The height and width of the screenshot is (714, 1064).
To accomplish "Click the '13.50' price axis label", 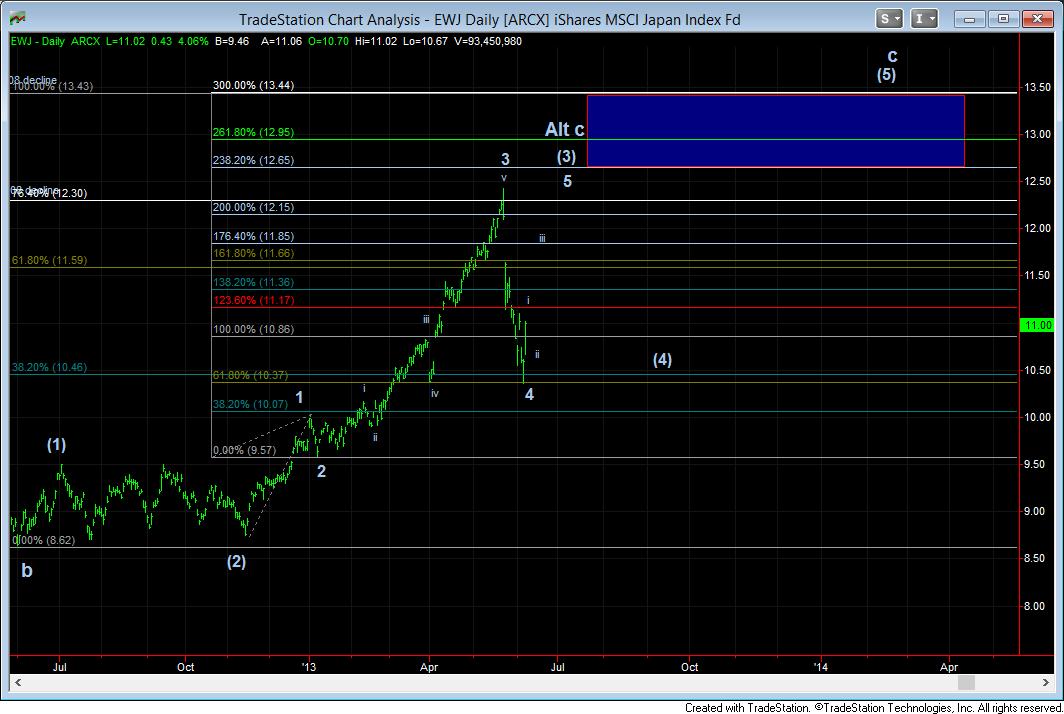I will pos(1038,87).
